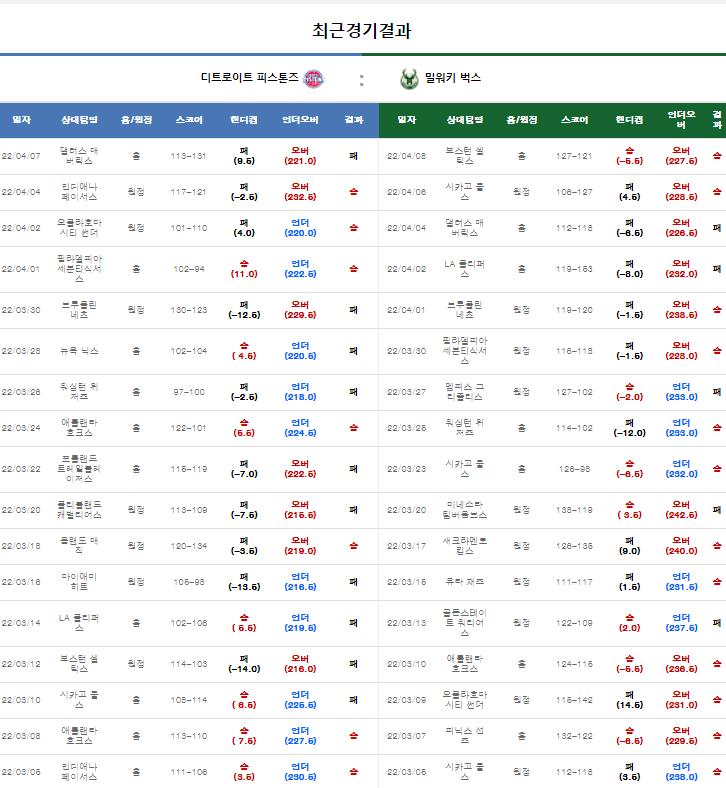Viewport: 726px width, 788px height.
Task: Click Bucks opponent 피닉스 선즈
Action: coord(464,736)
